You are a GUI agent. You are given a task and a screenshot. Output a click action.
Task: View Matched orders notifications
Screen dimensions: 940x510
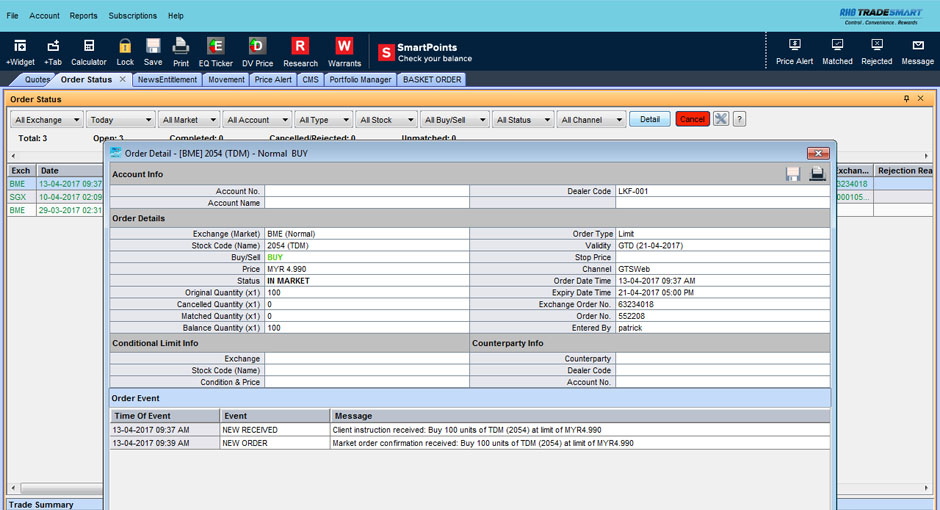(x=837, y=52)
